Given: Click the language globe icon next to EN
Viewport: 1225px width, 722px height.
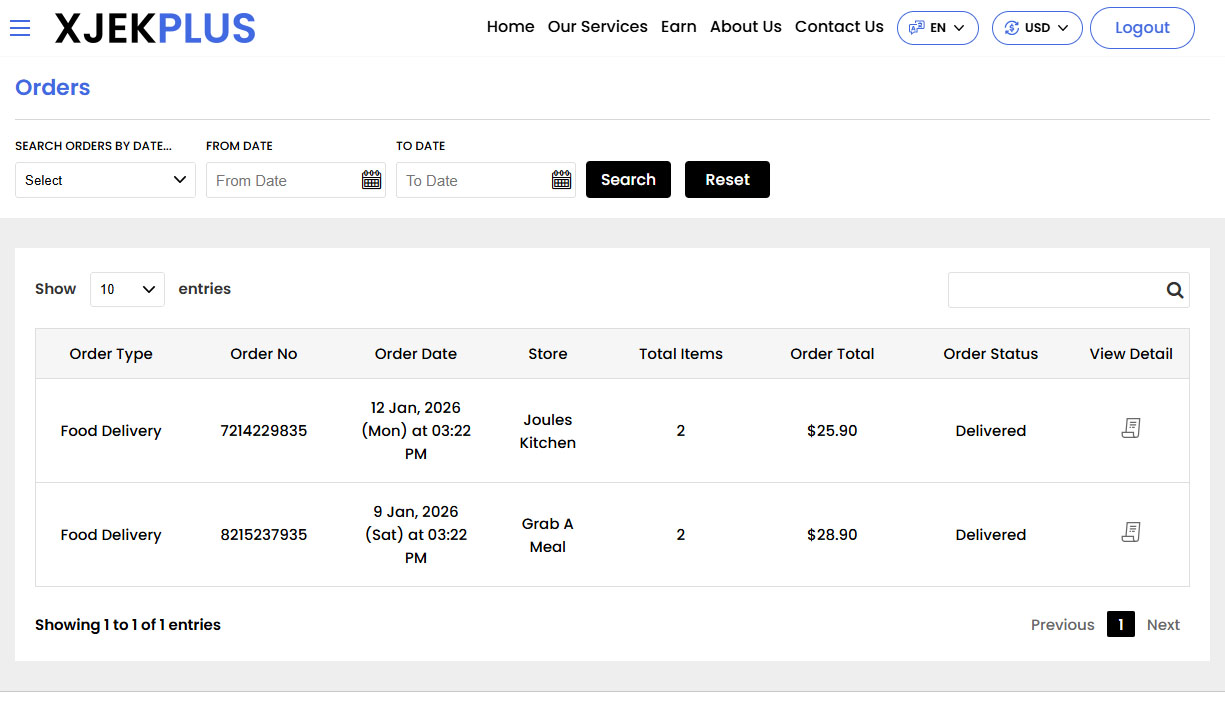Looking at the screenshot, I should pos(916,28).
